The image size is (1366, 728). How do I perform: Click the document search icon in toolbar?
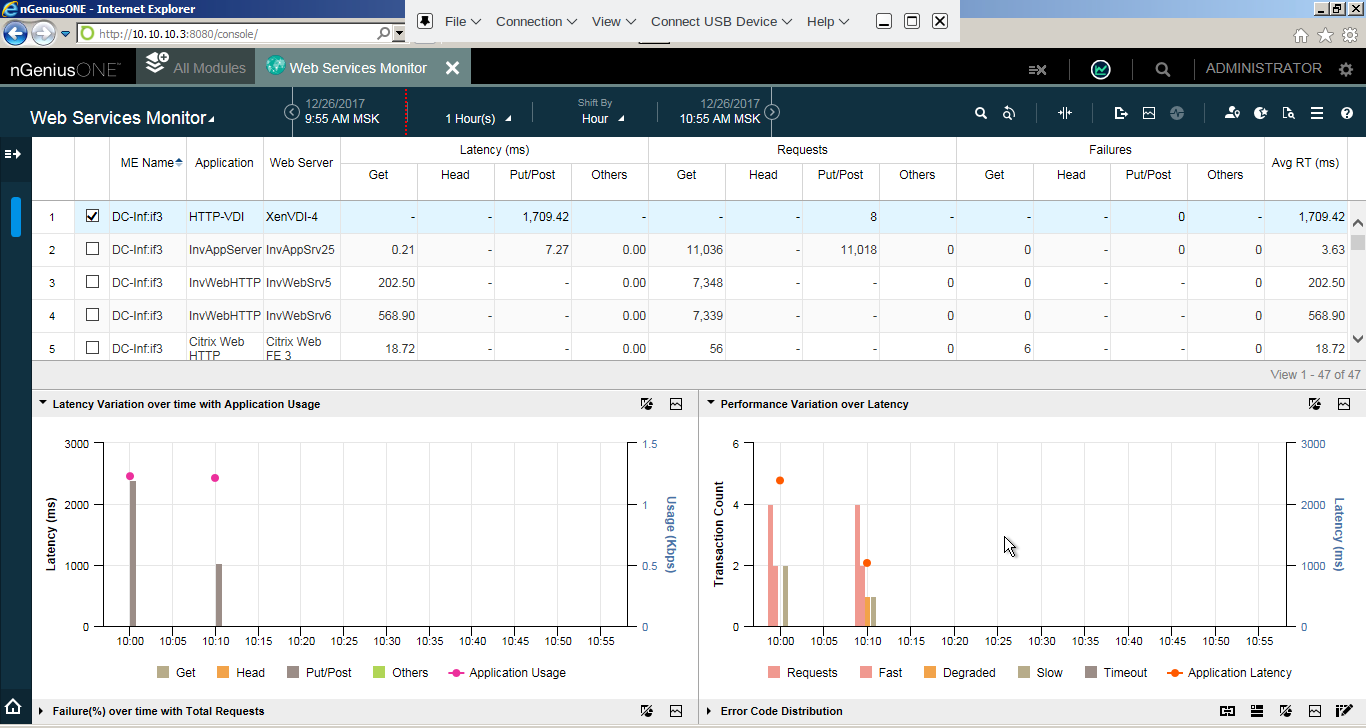[1289, 114]
